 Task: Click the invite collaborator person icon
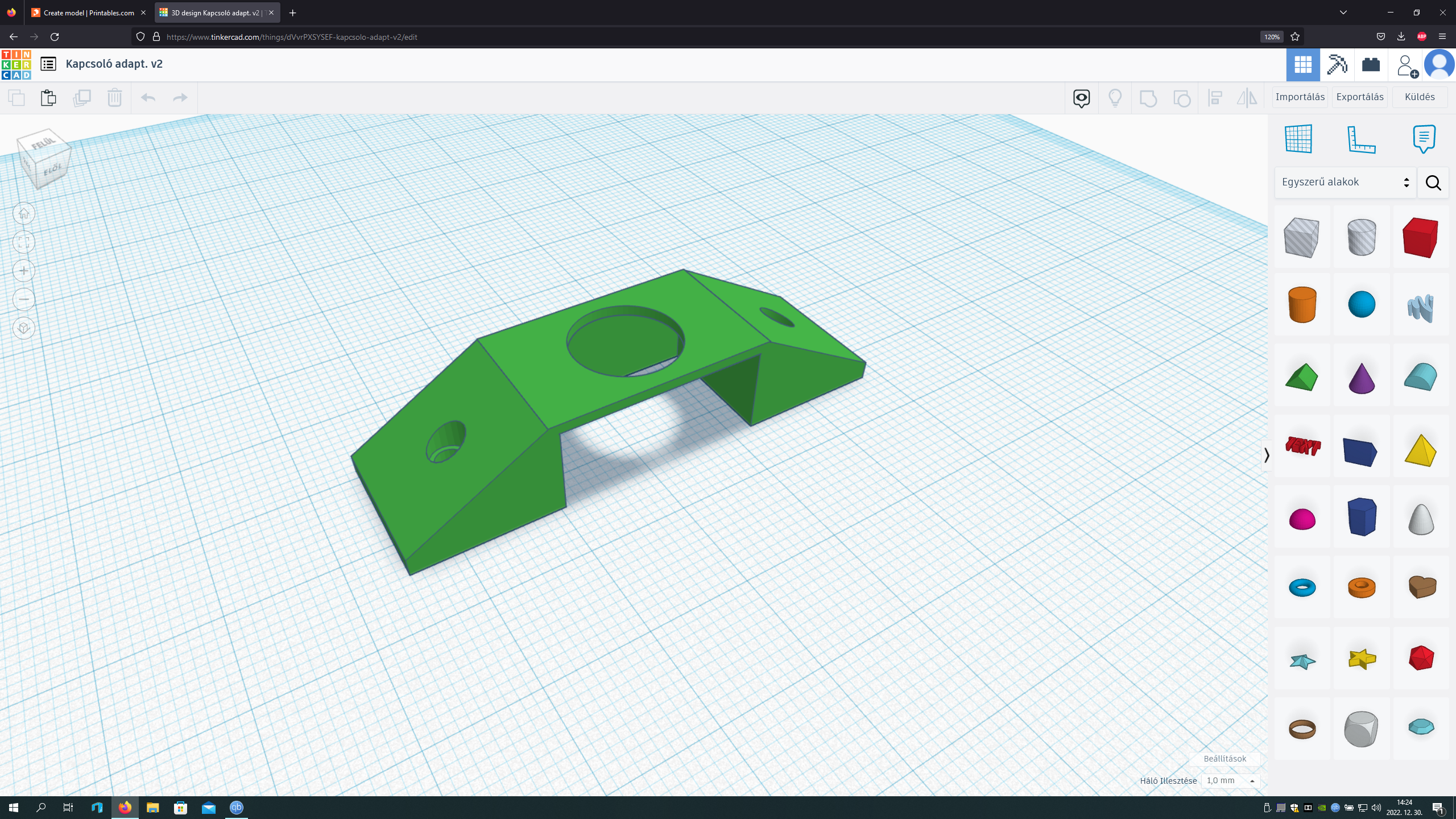click(1406, 65)
